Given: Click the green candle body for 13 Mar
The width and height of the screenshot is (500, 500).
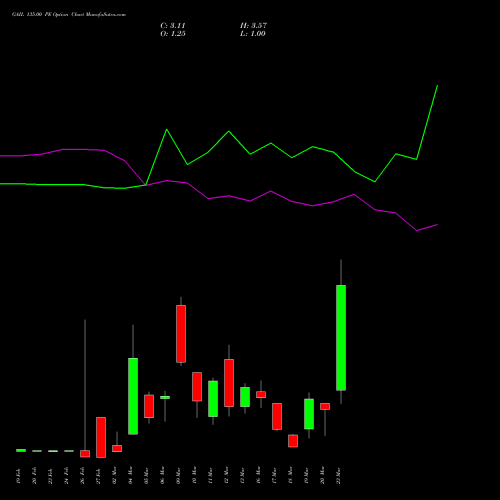Looking at the screenshot, I should (245, 397).
